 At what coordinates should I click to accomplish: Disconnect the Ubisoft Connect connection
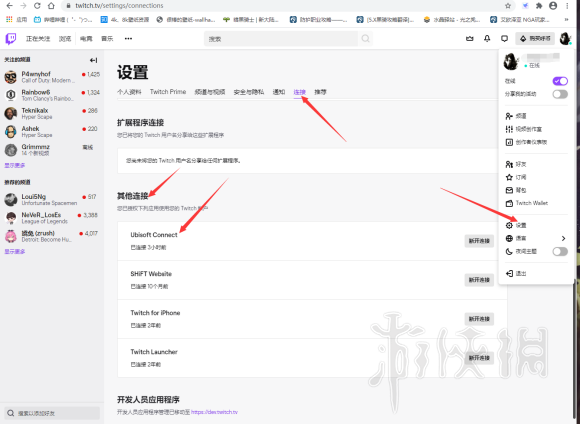479,241
